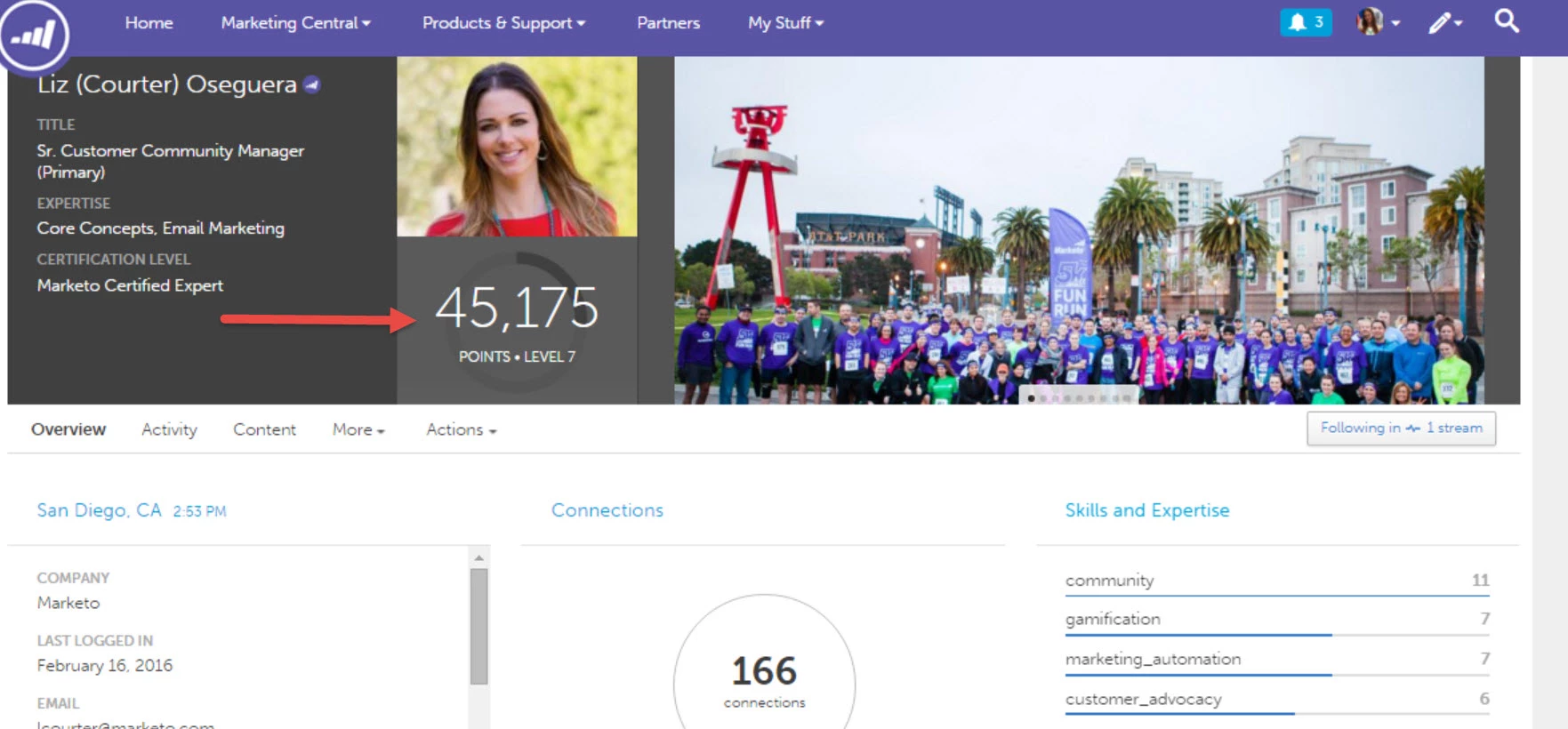Select the community skill row

1277,581
